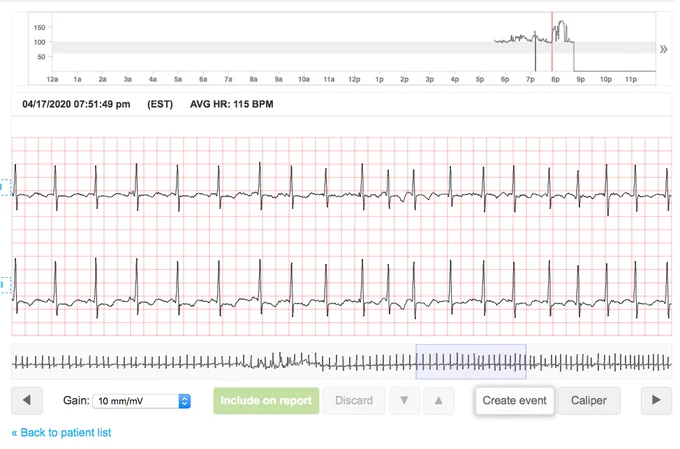Screen dimensions: 680x449
Task: Click the down triangle button beside Discard
Action: pyautogui.click(x=404, y=400)
